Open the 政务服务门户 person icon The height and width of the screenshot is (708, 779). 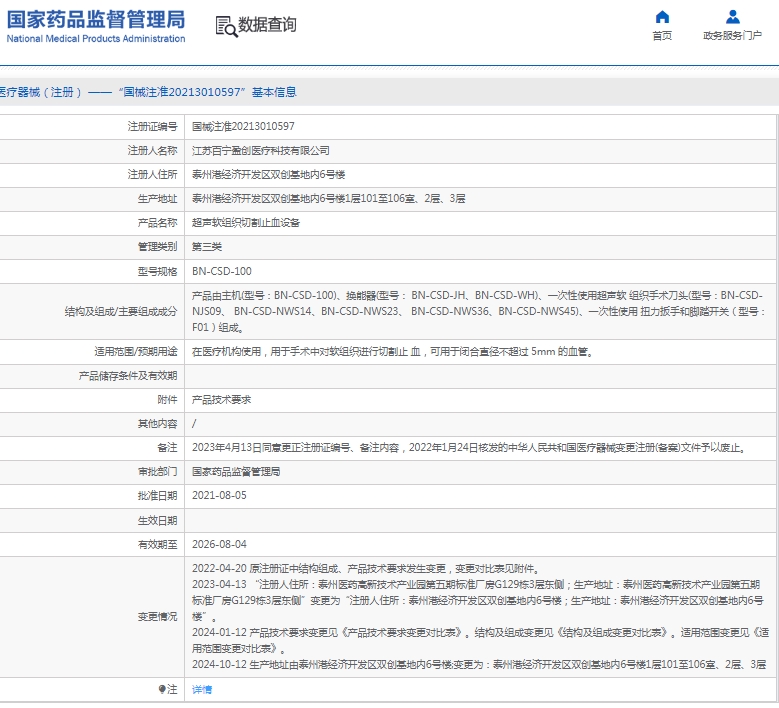coord(733,17)
